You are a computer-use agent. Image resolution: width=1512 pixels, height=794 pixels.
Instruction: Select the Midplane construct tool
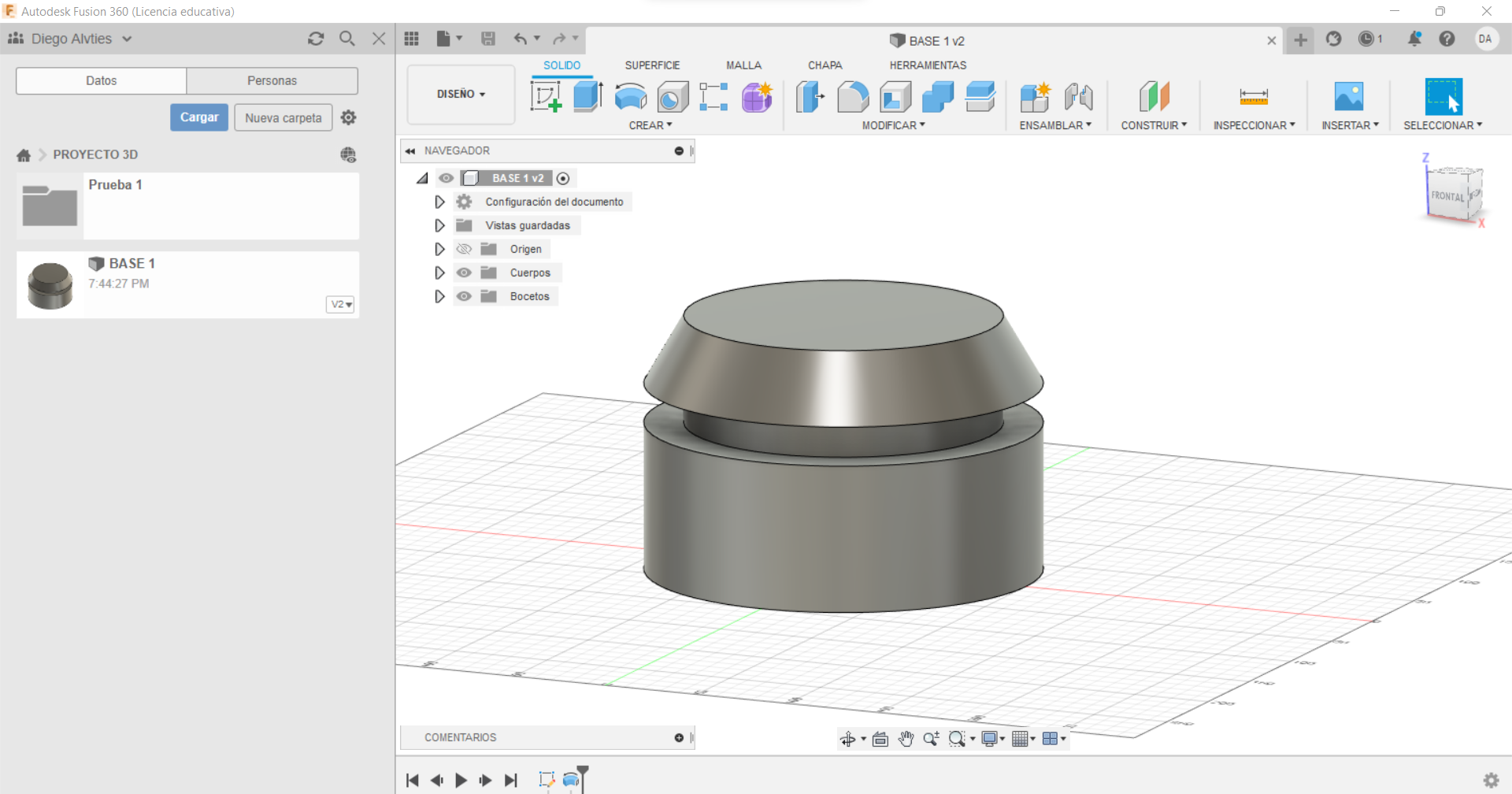point(1154,97)
